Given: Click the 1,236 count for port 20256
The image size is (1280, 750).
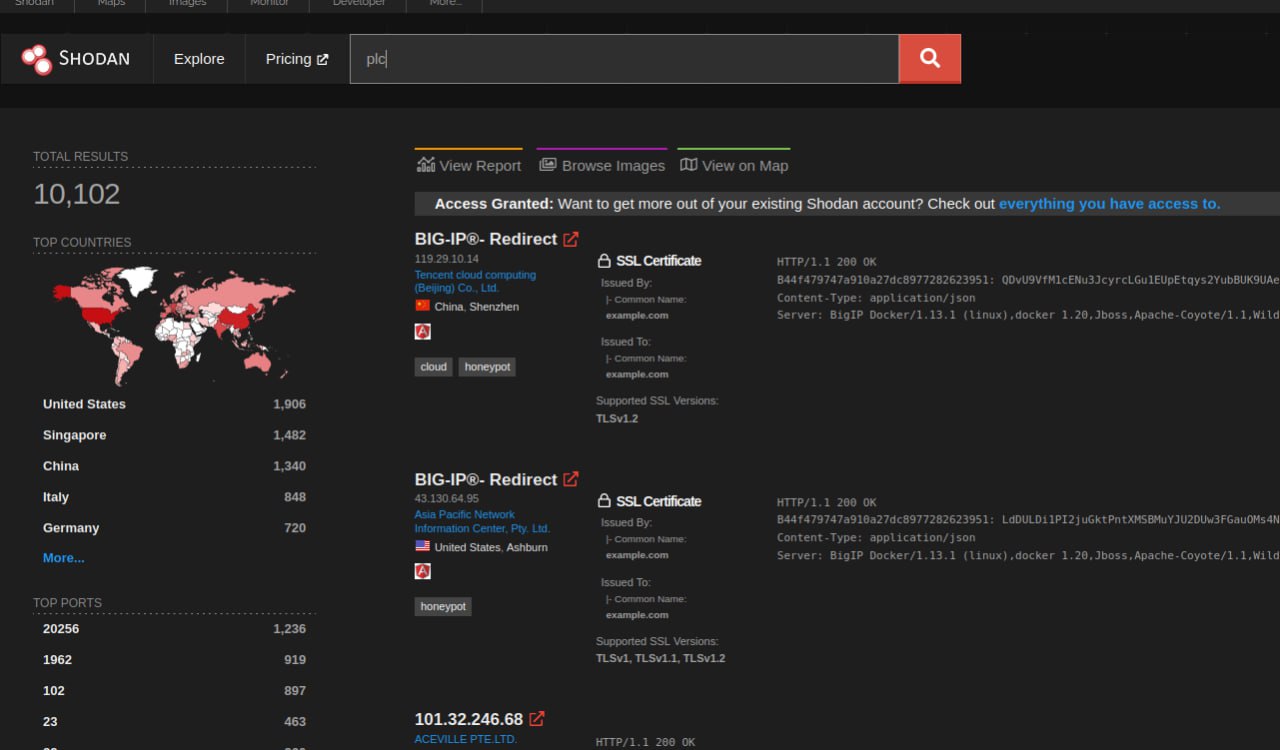Looking at the screenshot, I should point(289,629).
